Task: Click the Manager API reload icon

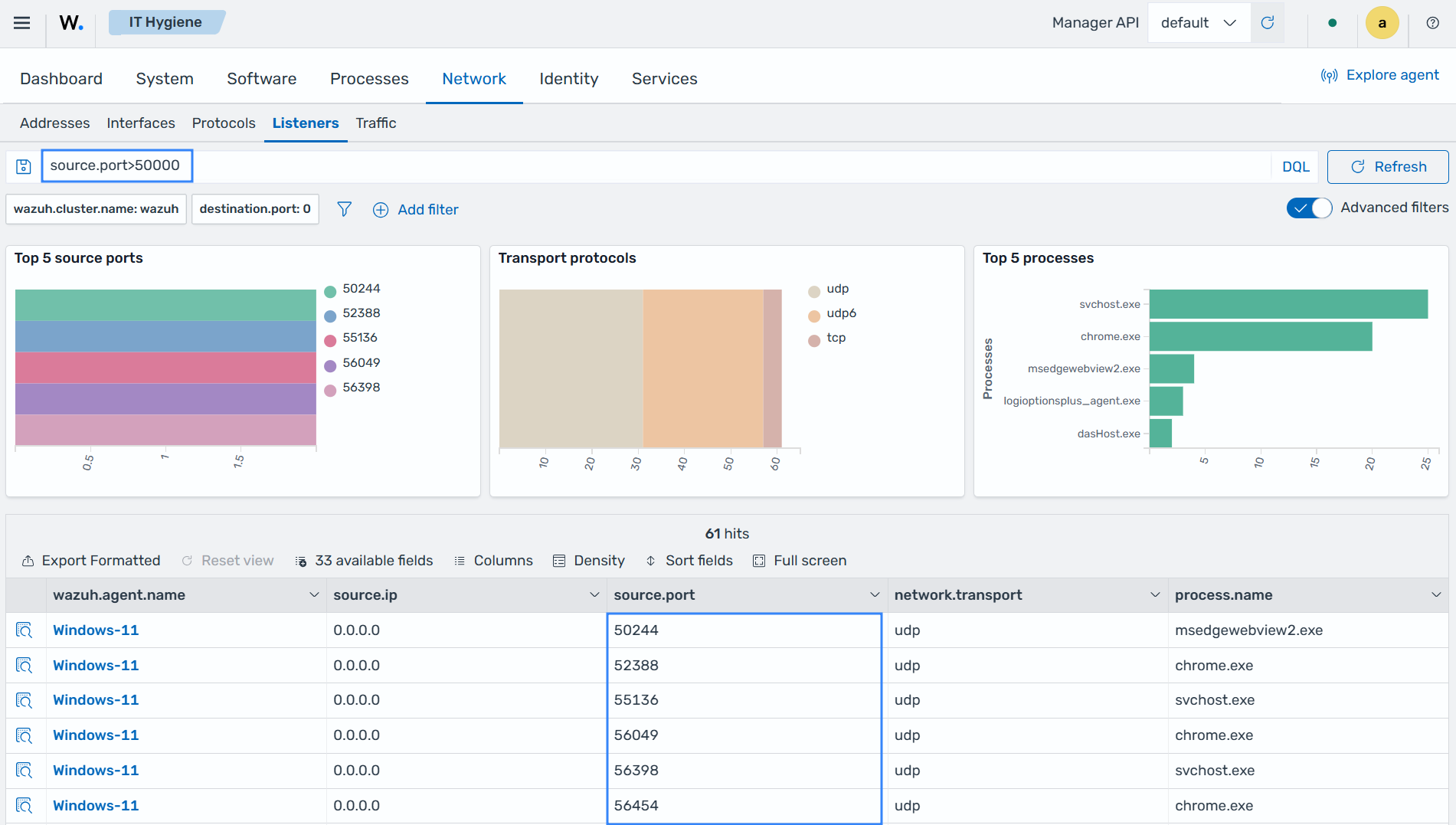Action: [x=1268, y=23]
